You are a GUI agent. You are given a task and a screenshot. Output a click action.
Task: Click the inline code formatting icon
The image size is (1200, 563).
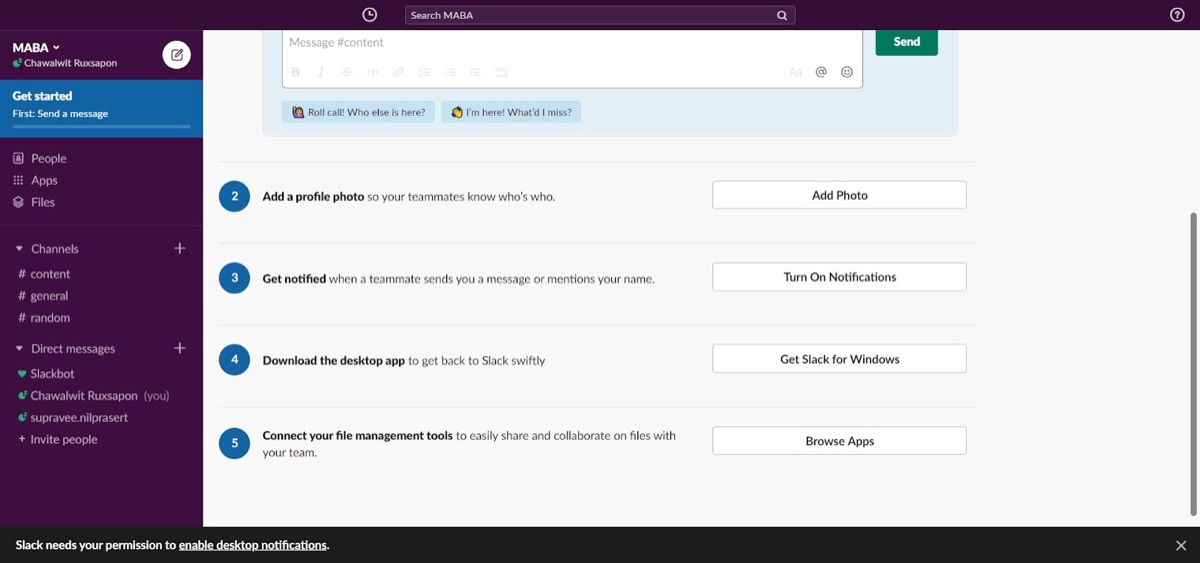(x=373, y=72)
